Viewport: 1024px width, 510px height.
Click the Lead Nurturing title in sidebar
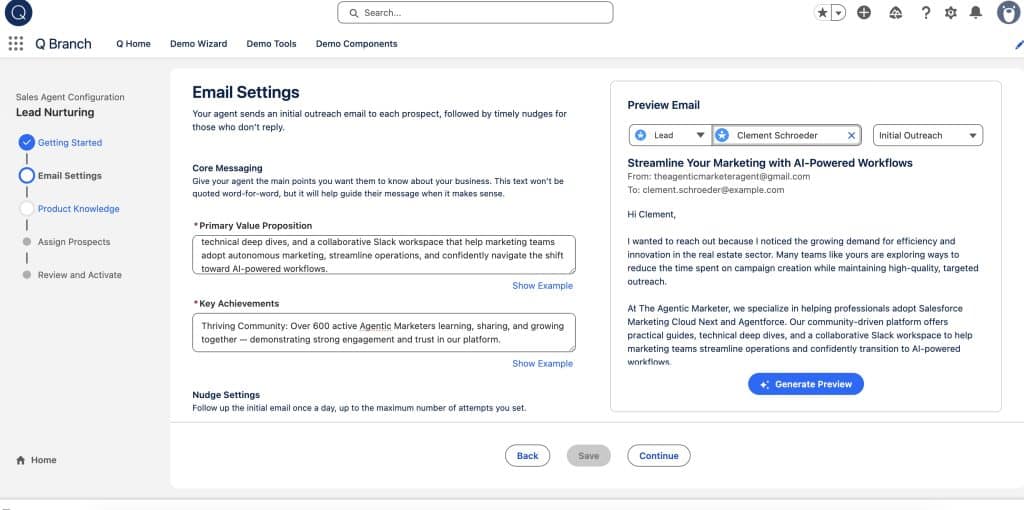point(55,112)
